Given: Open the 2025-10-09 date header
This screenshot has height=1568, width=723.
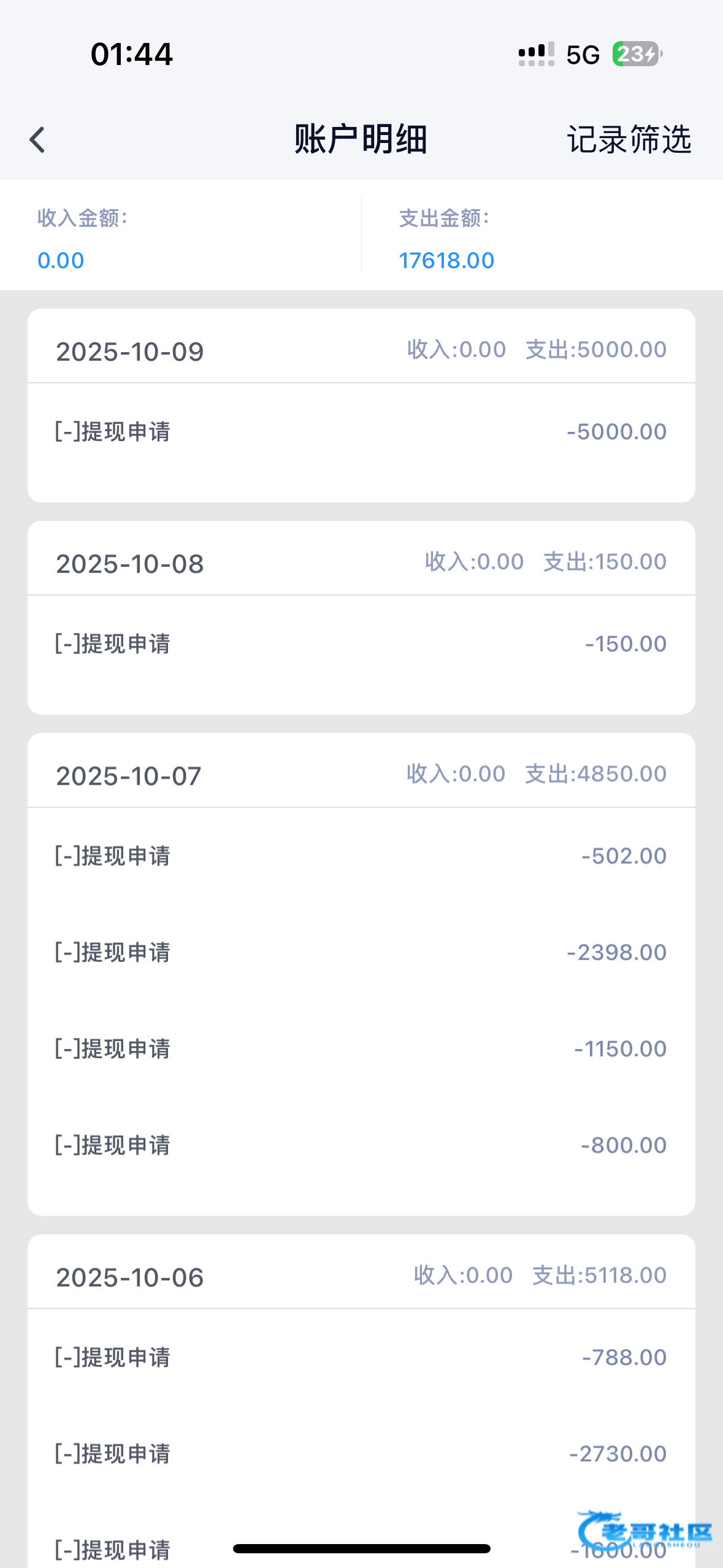Looking at the screenshot, I should pyautogui.click(x=129, y=352).
